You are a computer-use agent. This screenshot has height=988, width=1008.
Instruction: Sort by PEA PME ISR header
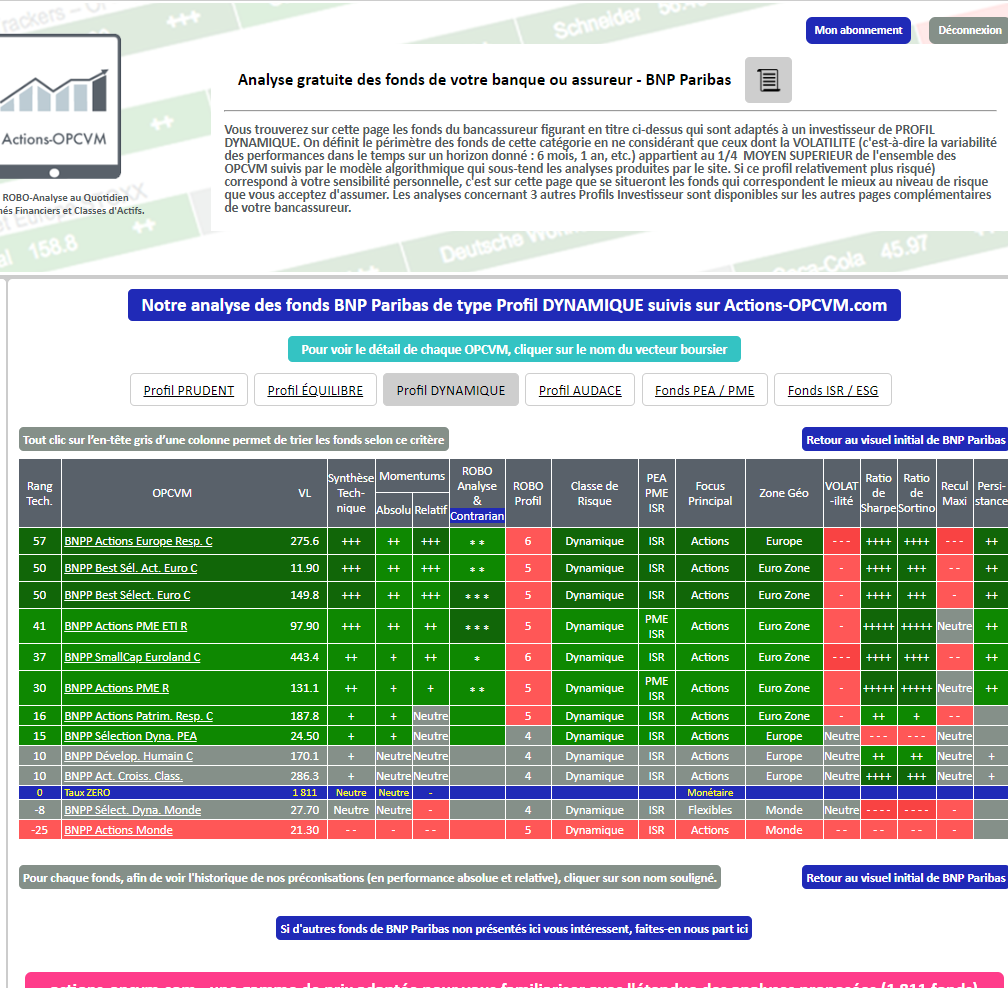[656, 493]
